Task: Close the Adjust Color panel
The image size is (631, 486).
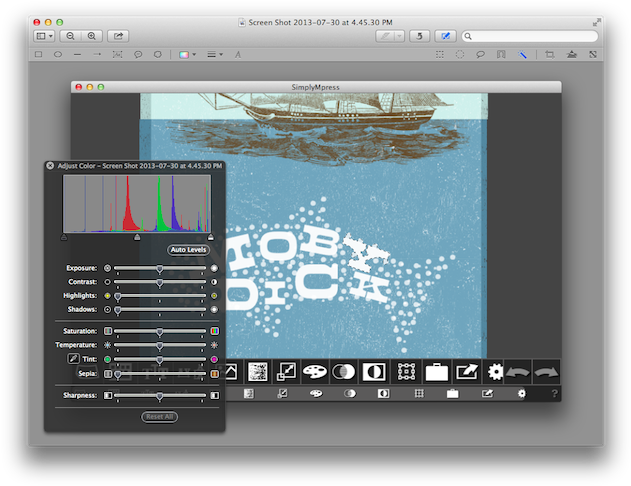Action: pos(50,165)
